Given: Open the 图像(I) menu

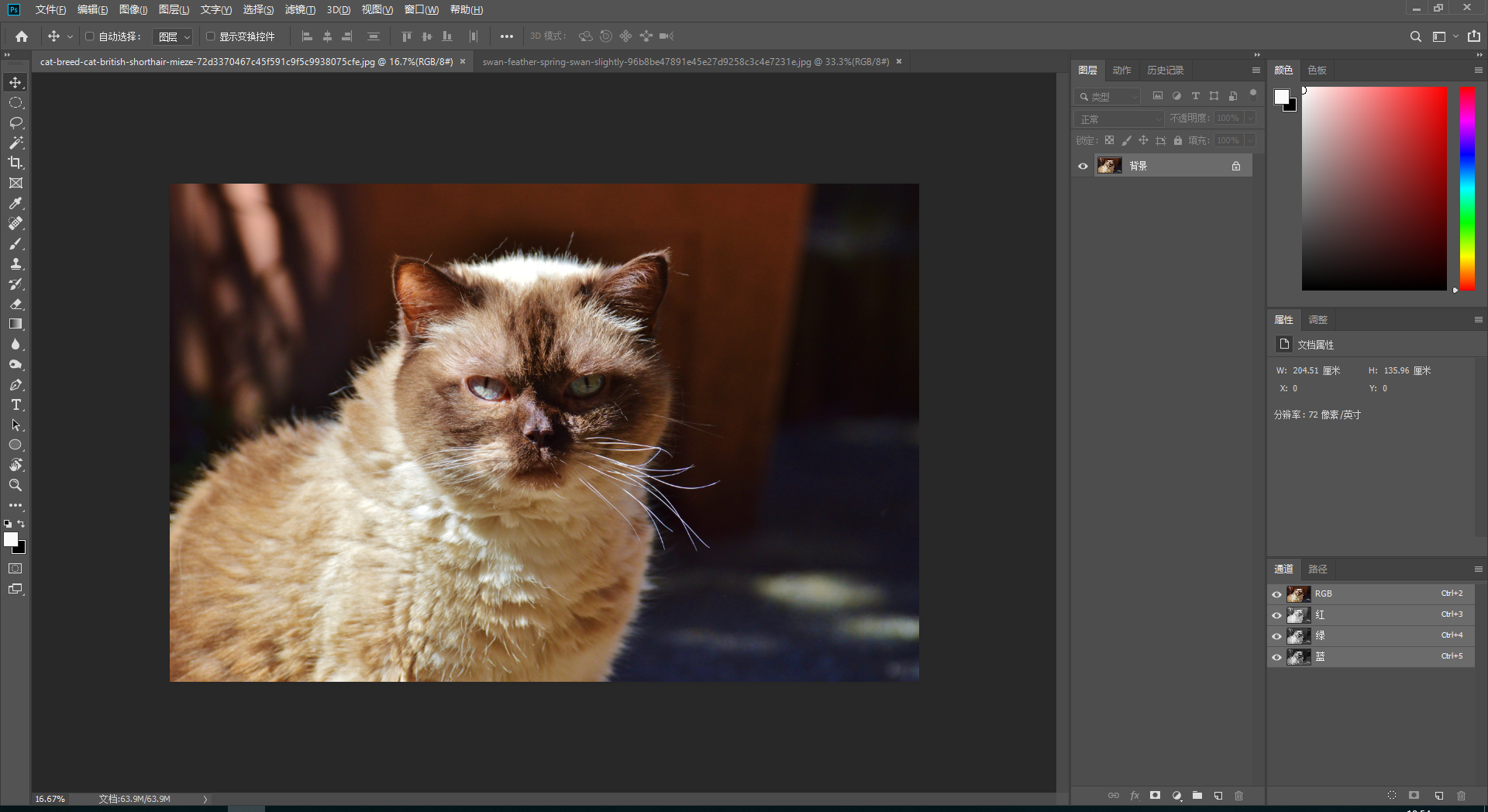Looking at the screenshot, I should [133, 10].
